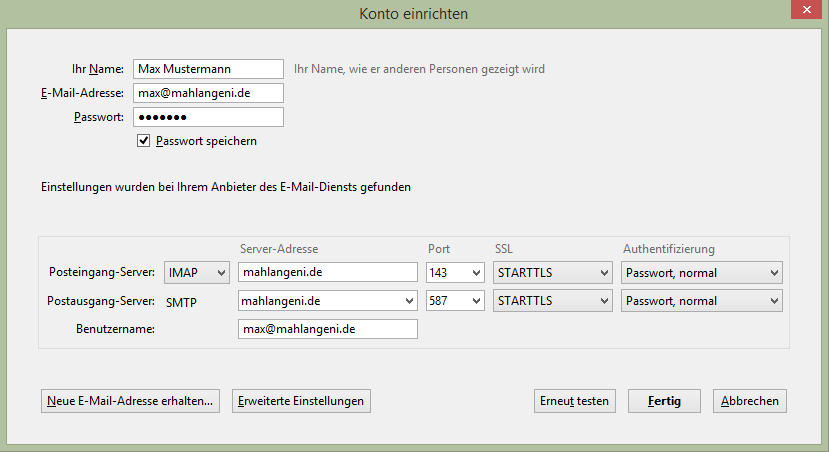The width and height of the screenshot is (829, 452).
Task: Focus the E-Mail-Adresse input field
Action: (x=208, y=93)
